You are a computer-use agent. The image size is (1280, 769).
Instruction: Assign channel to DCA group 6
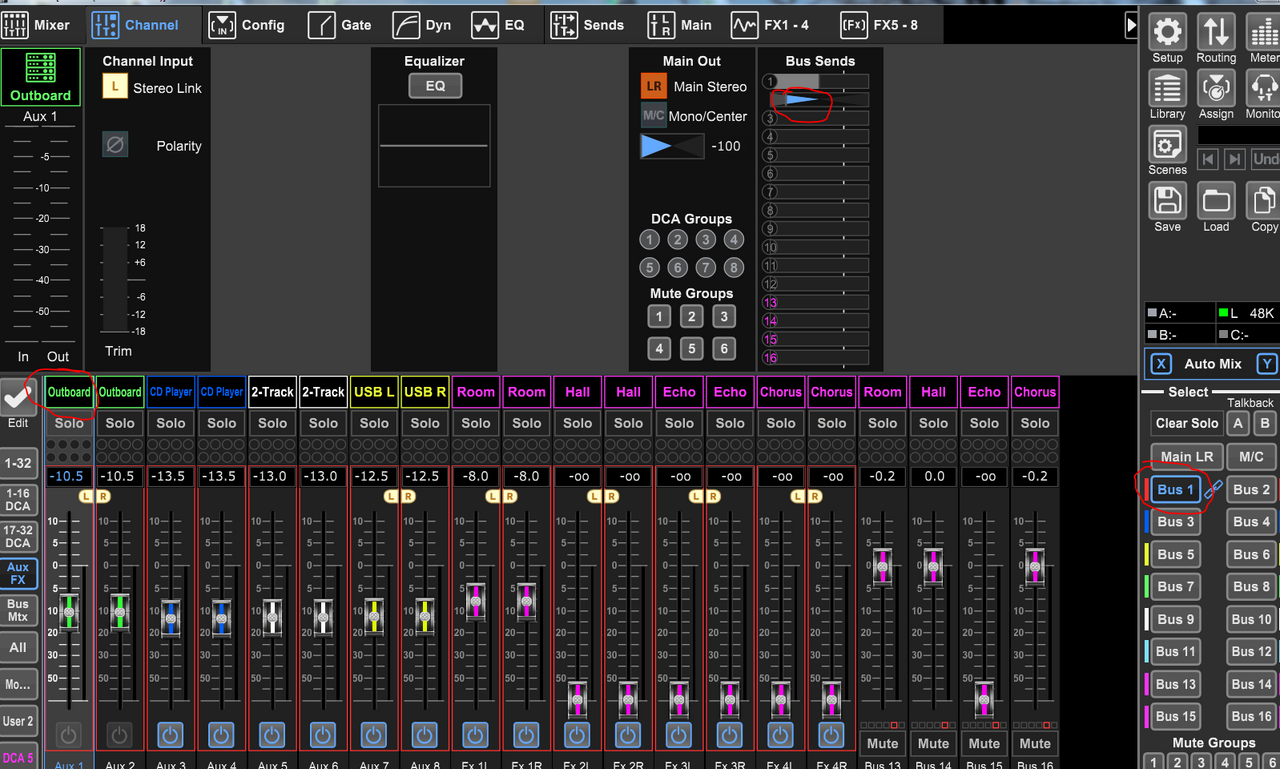point(678,268)
